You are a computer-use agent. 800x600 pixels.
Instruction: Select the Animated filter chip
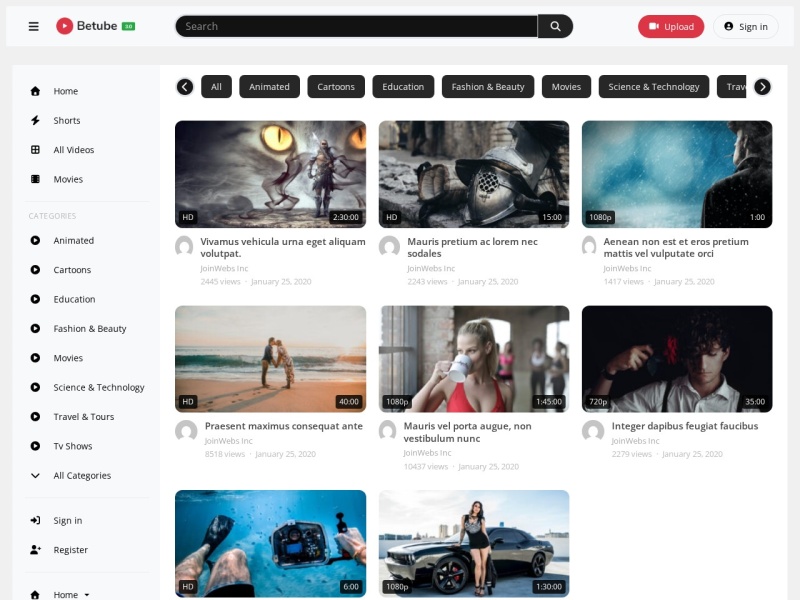269,87
